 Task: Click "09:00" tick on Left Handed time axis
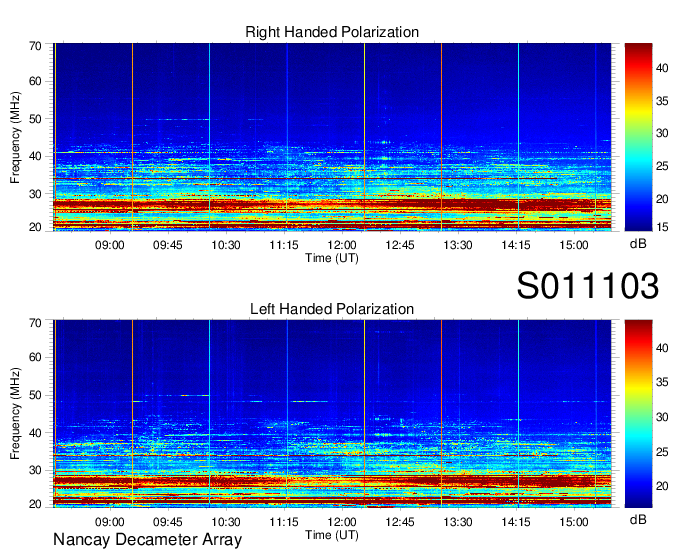pos(110,522)
